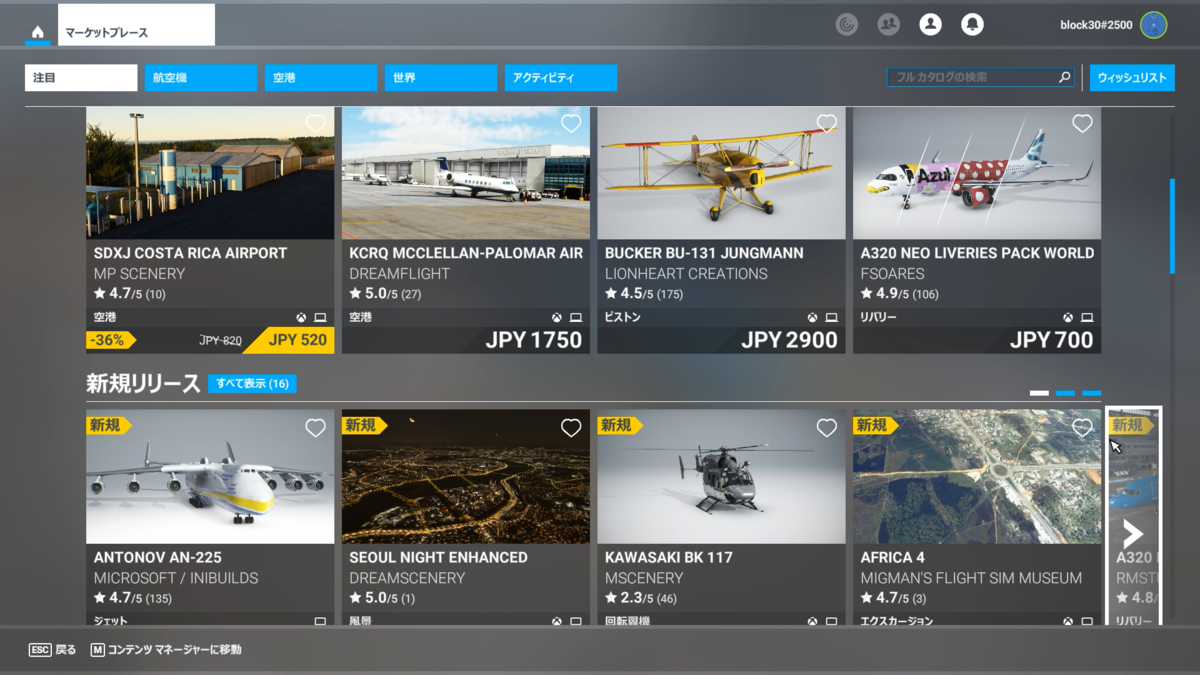The image size is (1200, 675).
Task: Open the user profile icon
Action: 930,25
